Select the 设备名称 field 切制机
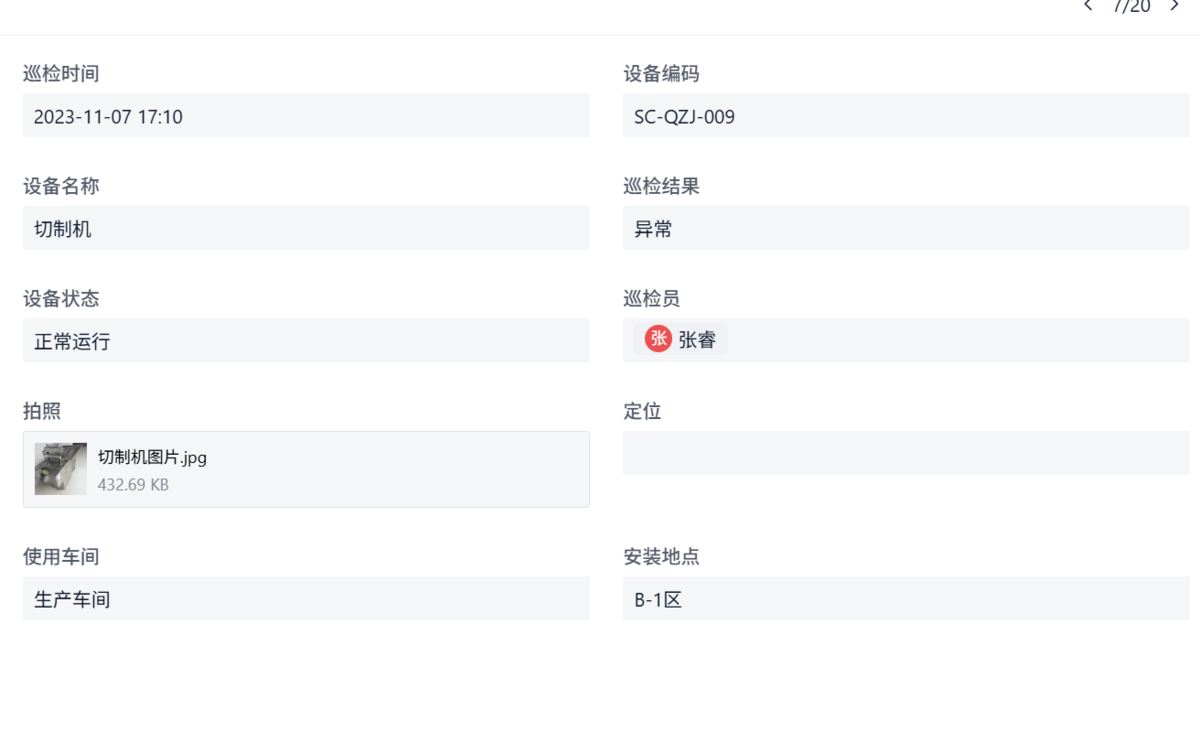The height and width of the screenshot is (742, 1200). click(x=306, y=229)
